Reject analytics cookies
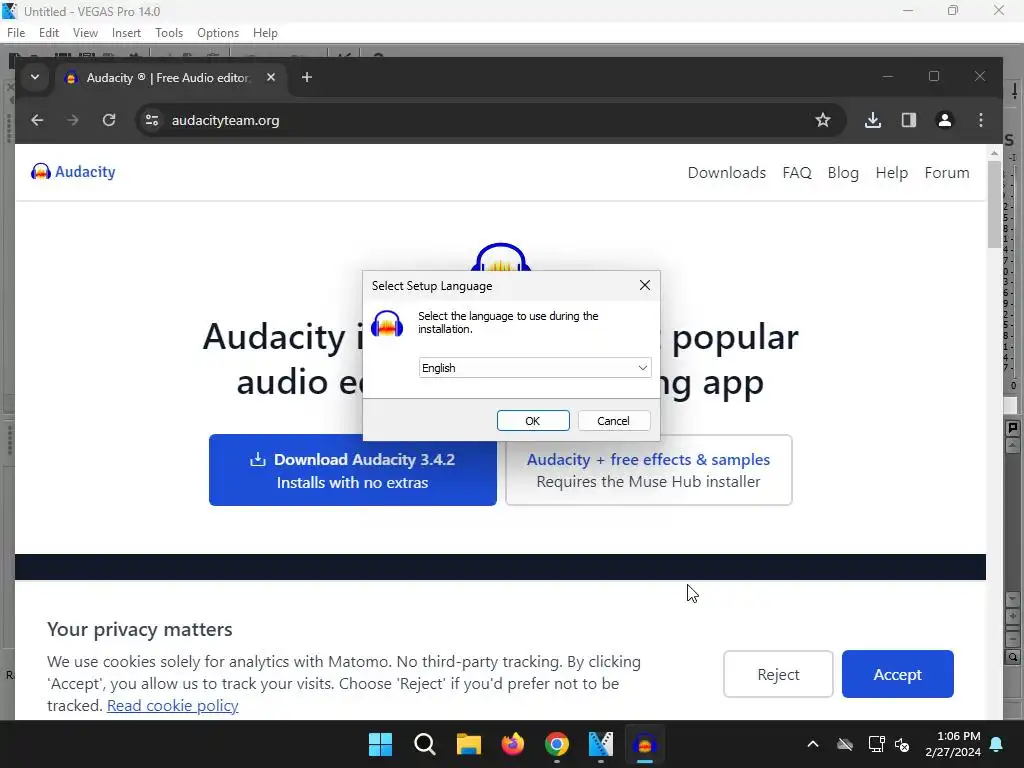 click(778, 674)
